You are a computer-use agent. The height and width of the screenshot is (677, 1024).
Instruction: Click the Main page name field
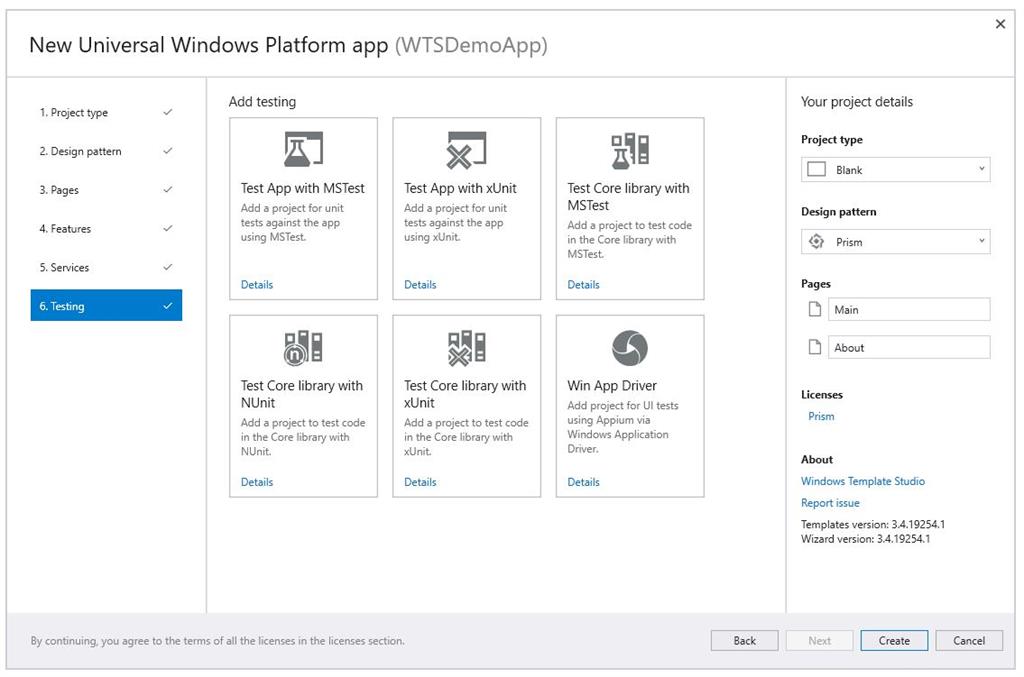[908, 309]
